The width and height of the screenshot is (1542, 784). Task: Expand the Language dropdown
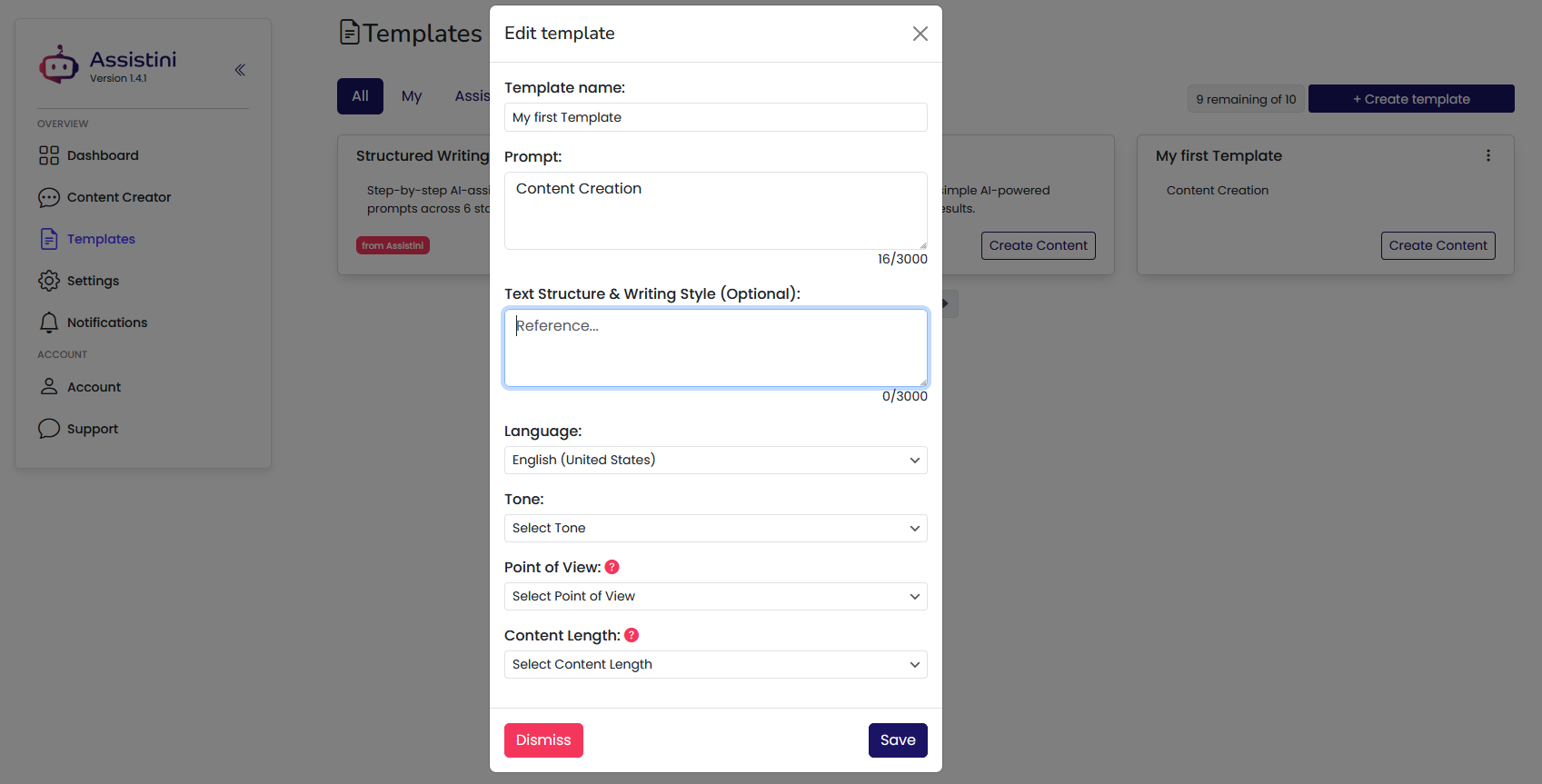pyautogui.click(x=715, y=460)
